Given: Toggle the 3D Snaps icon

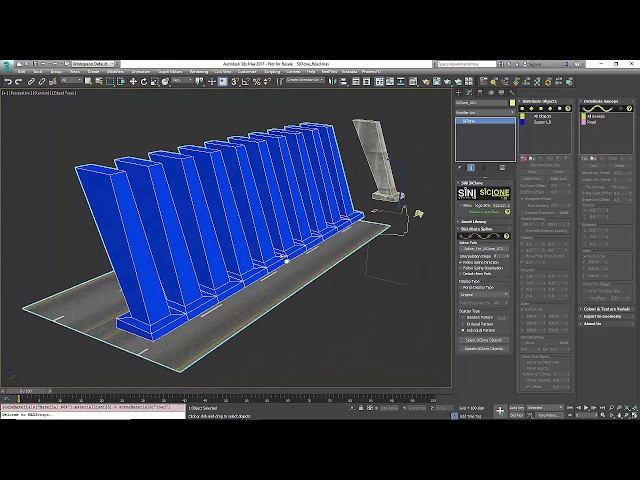Looking at the screenshot, I should point(235,82).
